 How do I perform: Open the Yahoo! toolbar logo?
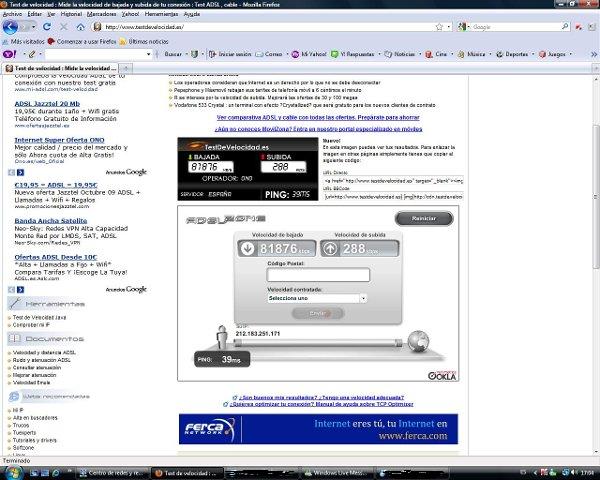tap(10, 54)
